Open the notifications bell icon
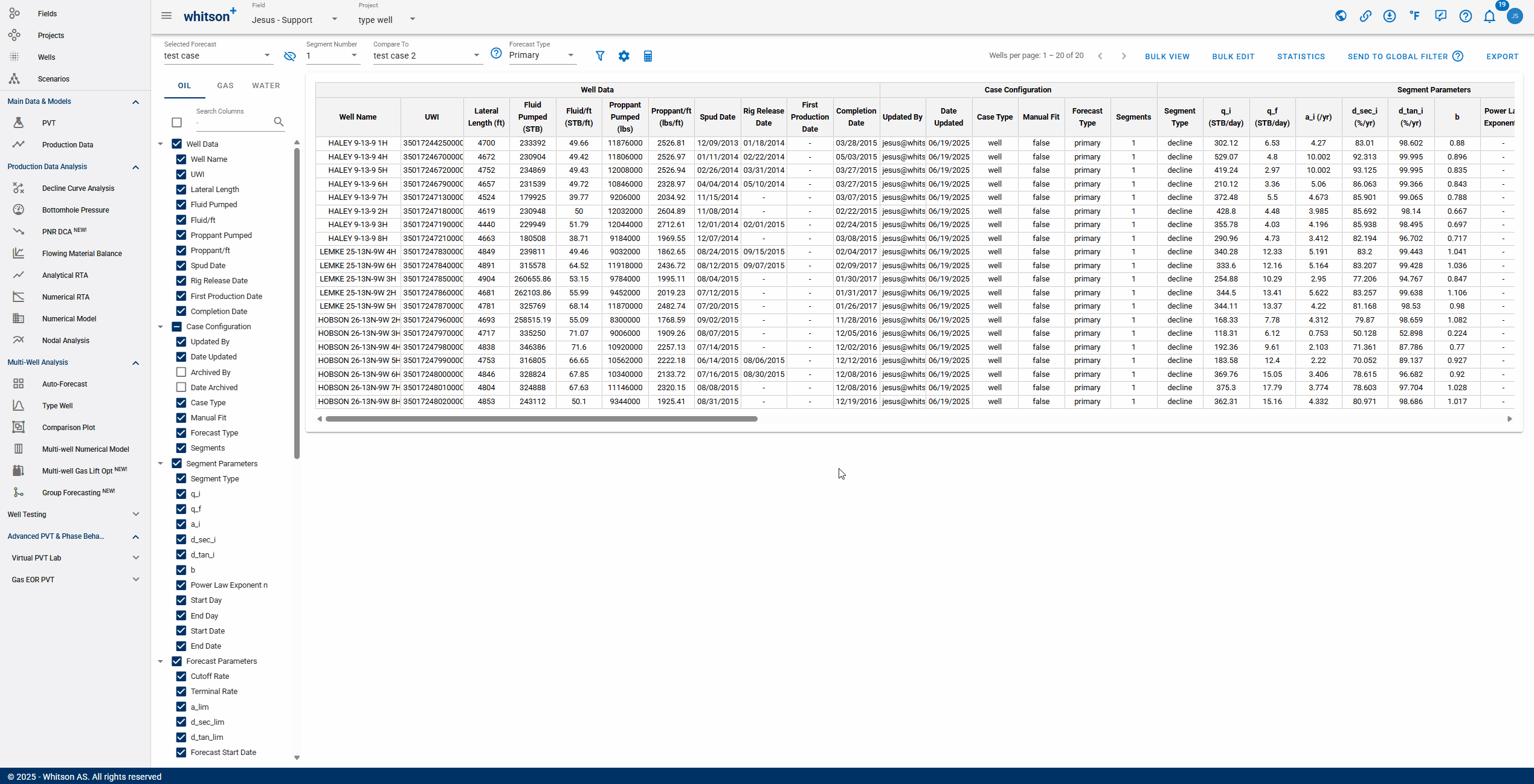Screen dimensions: 1534x784 point(1489,16)
